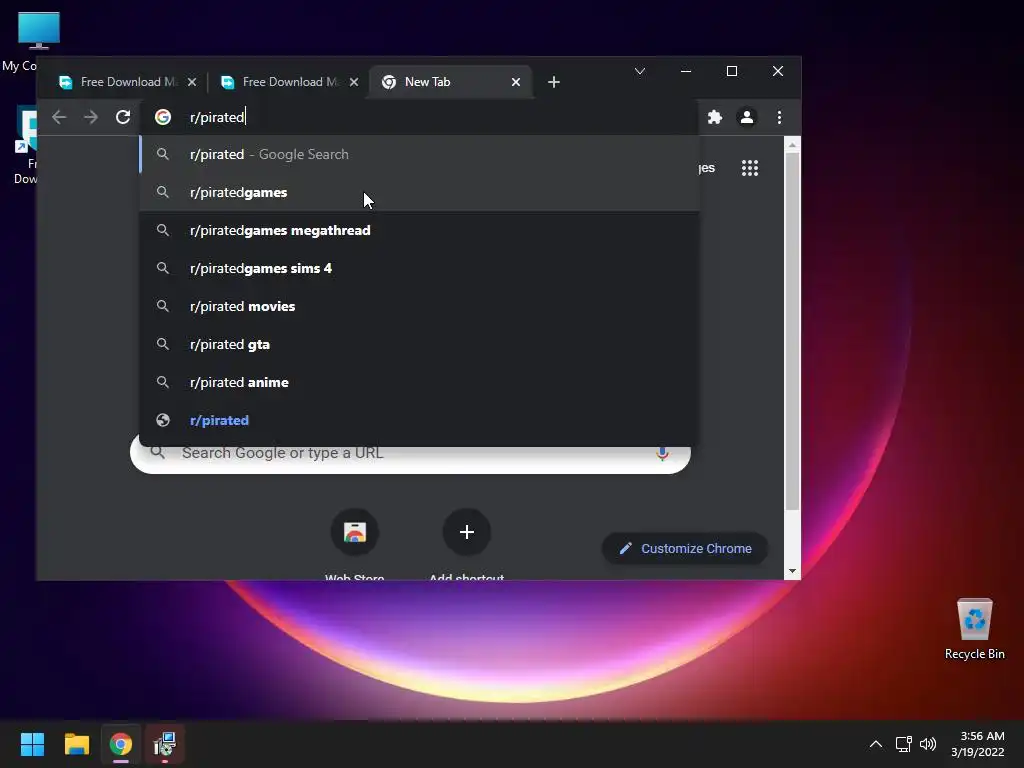This screenshot has height=768, width=1024.
Task: Select suggestion r/pirated - Google Search
Action: click(419, 155)
